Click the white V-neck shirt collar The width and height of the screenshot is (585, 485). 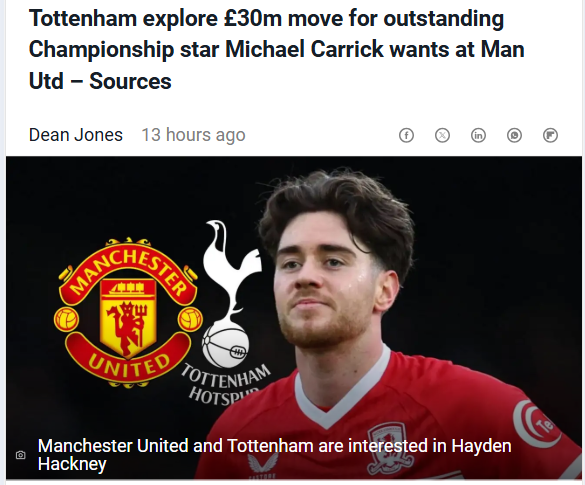coord(341,392)
